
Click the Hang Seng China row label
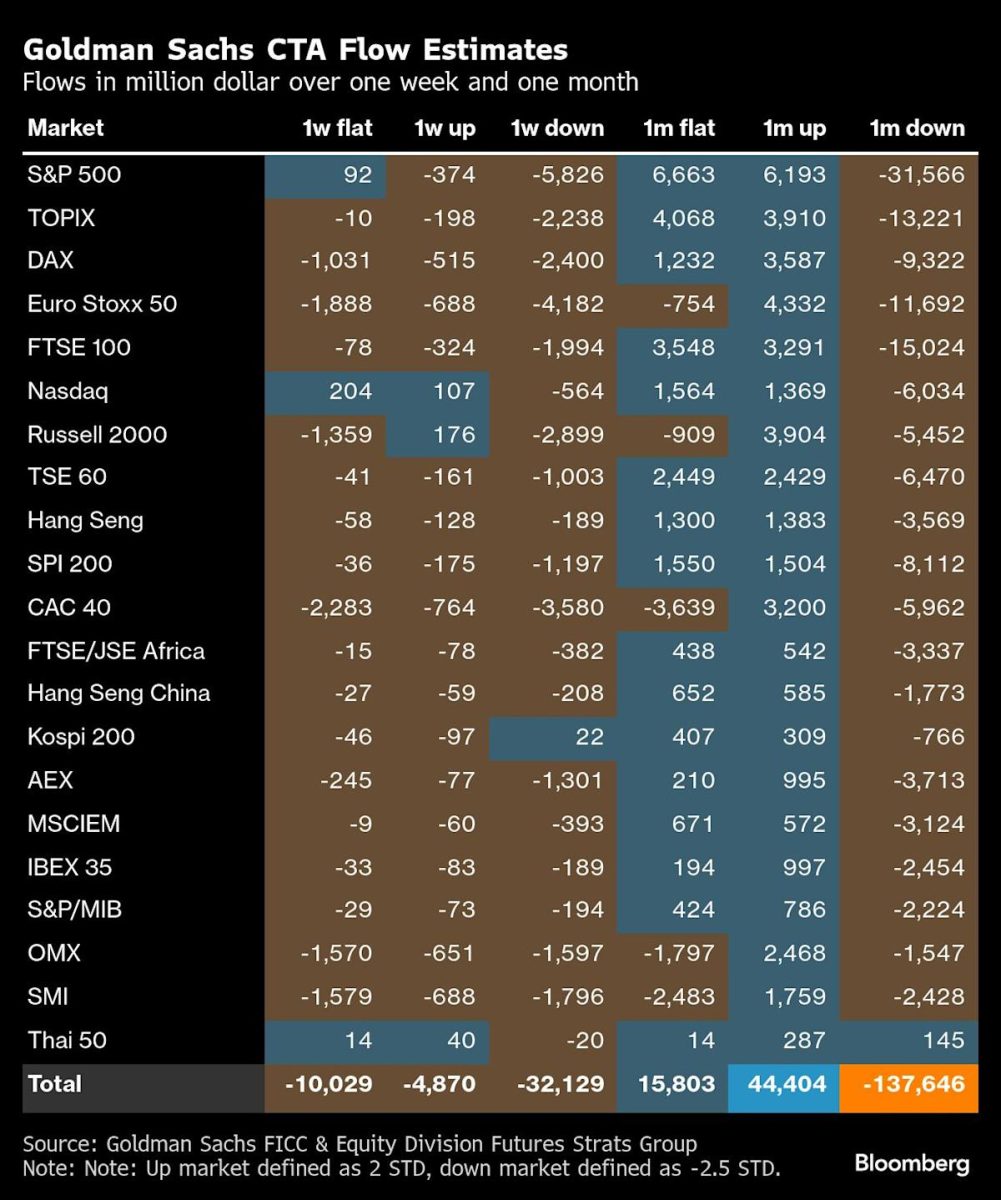(119, 693)
